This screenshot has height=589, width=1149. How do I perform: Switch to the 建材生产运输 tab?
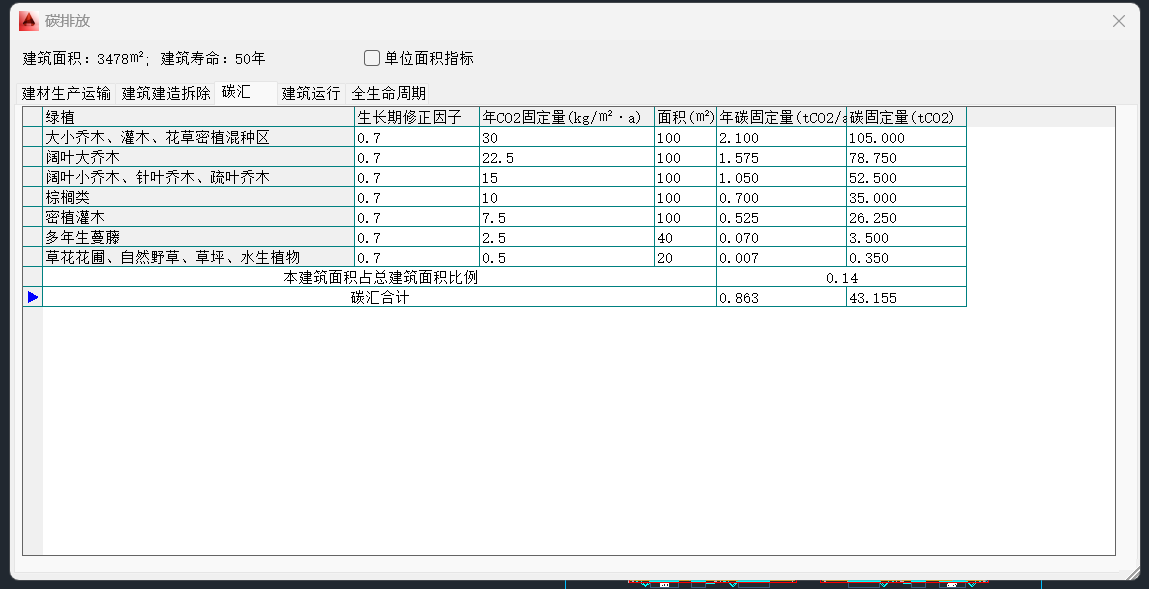point(67,94)
